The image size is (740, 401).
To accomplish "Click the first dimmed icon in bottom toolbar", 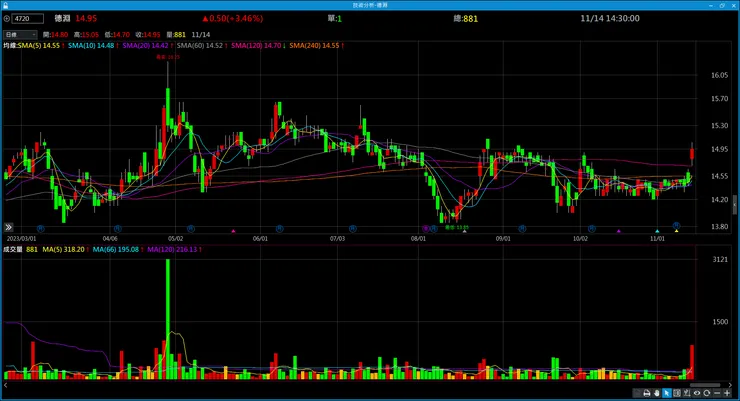I will [x=637, y=393].
